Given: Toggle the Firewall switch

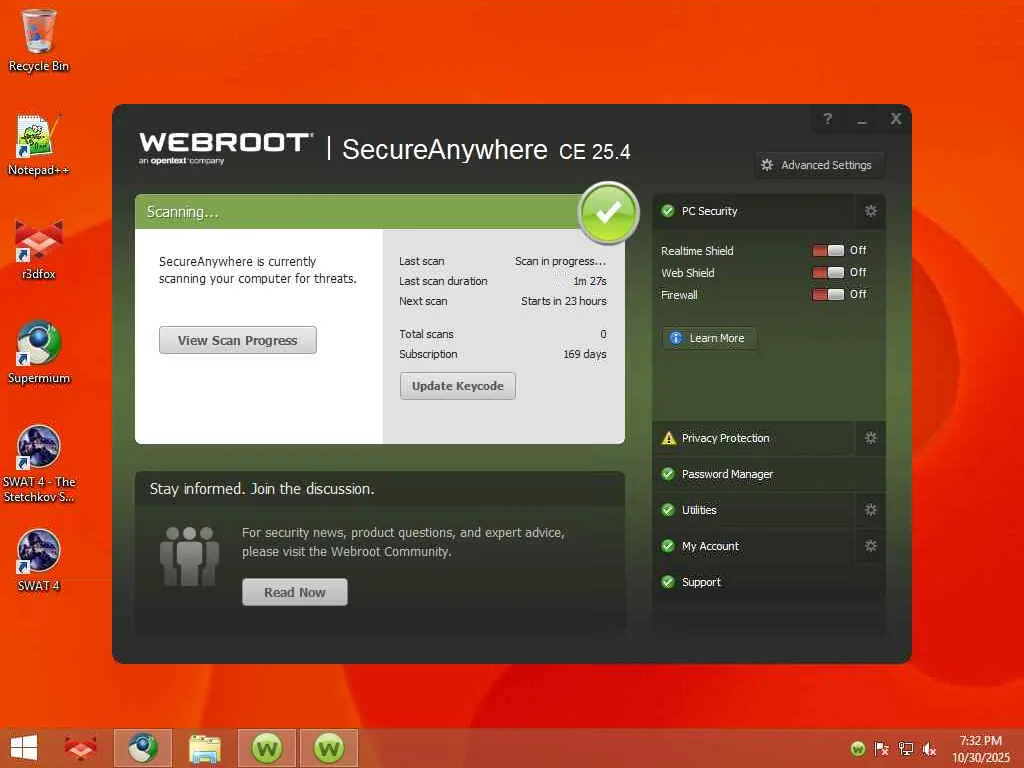Looking at the screenshot, I should [828, 295].
